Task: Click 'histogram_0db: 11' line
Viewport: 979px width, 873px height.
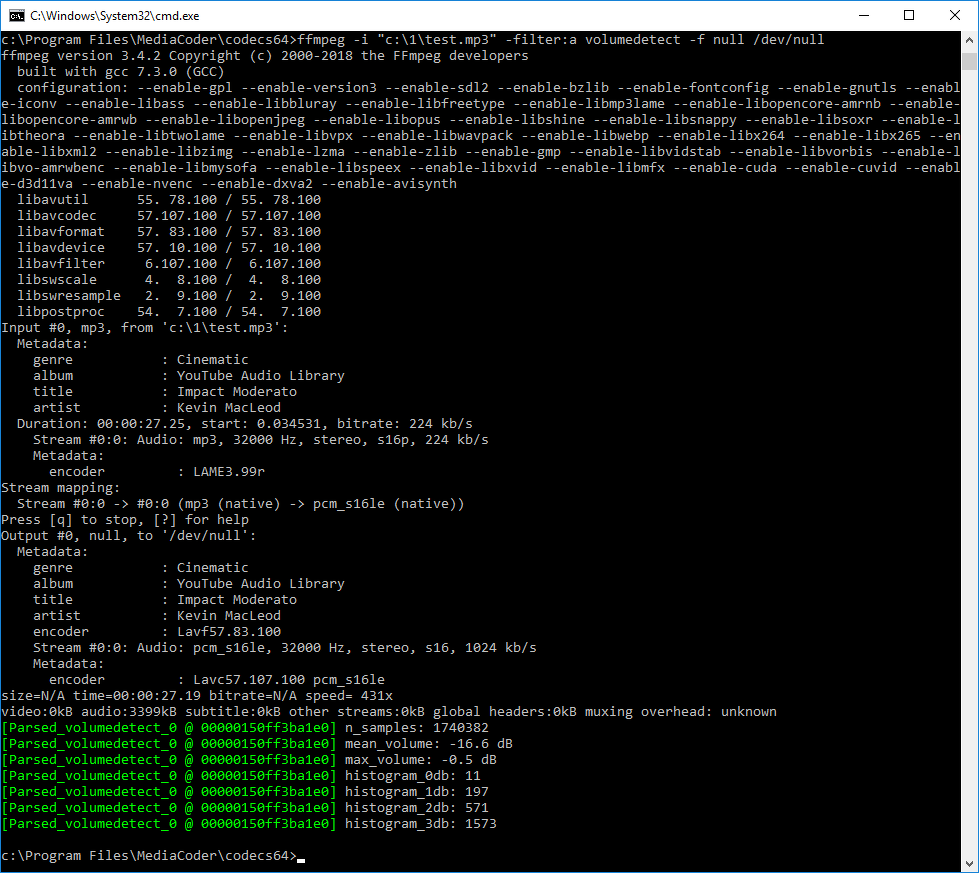Action: click(x=241, y=776)
